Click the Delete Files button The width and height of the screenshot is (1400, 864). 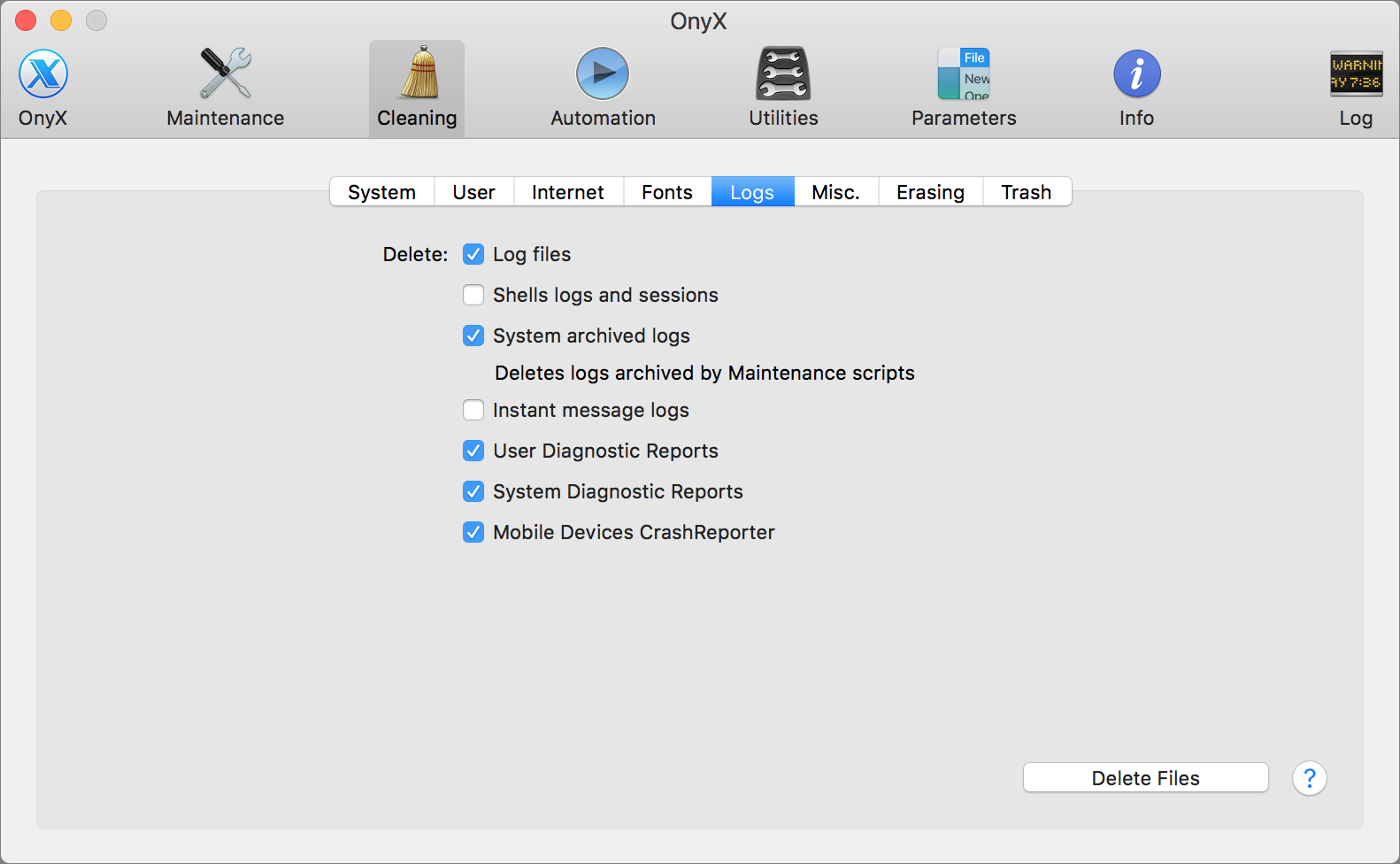(x=1146, y=778)
